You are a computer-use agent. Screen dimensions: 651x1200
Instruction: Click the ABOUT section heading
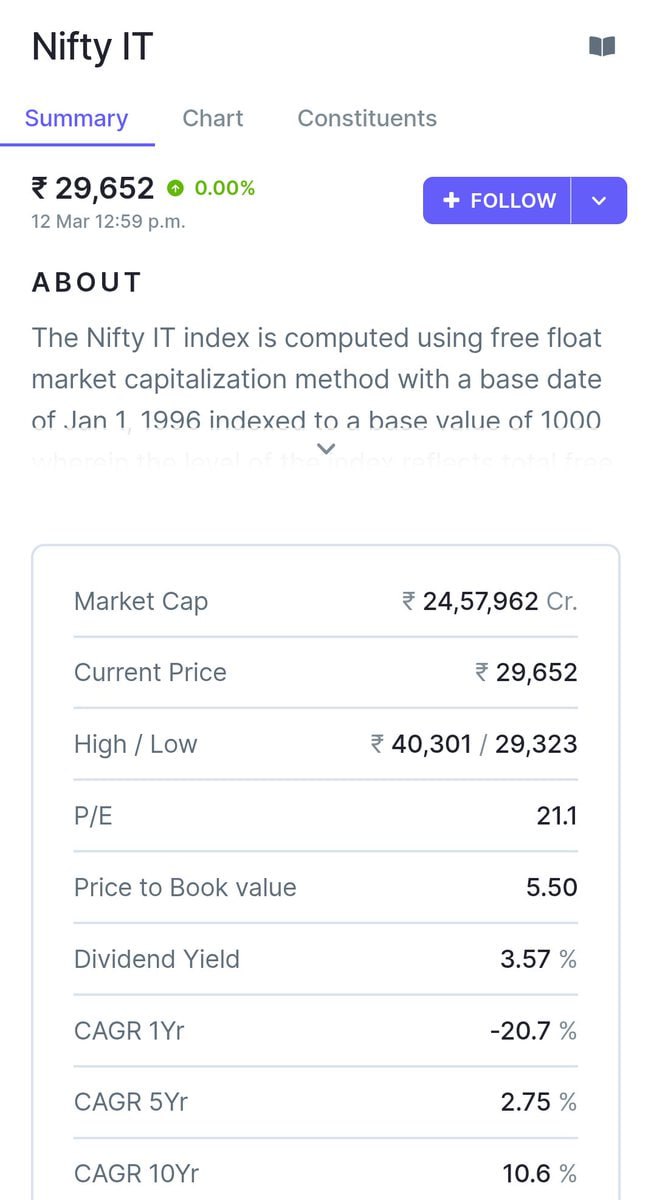click(x=86, y=282)
